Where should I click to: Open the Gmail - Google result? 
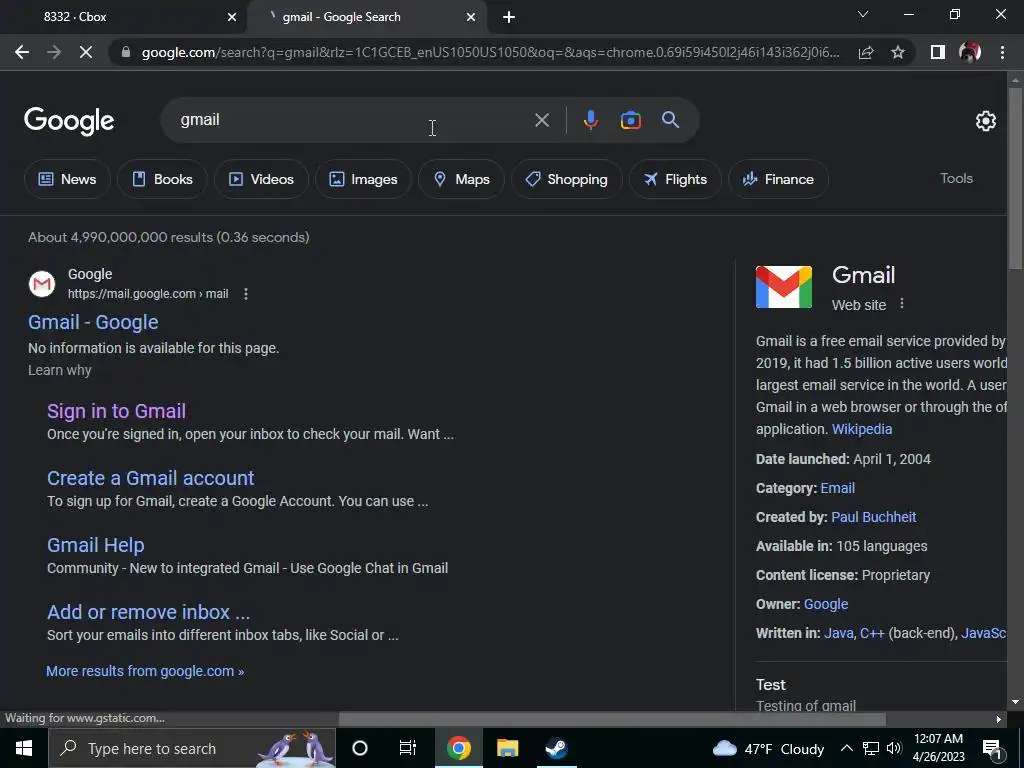coord(93,322)
